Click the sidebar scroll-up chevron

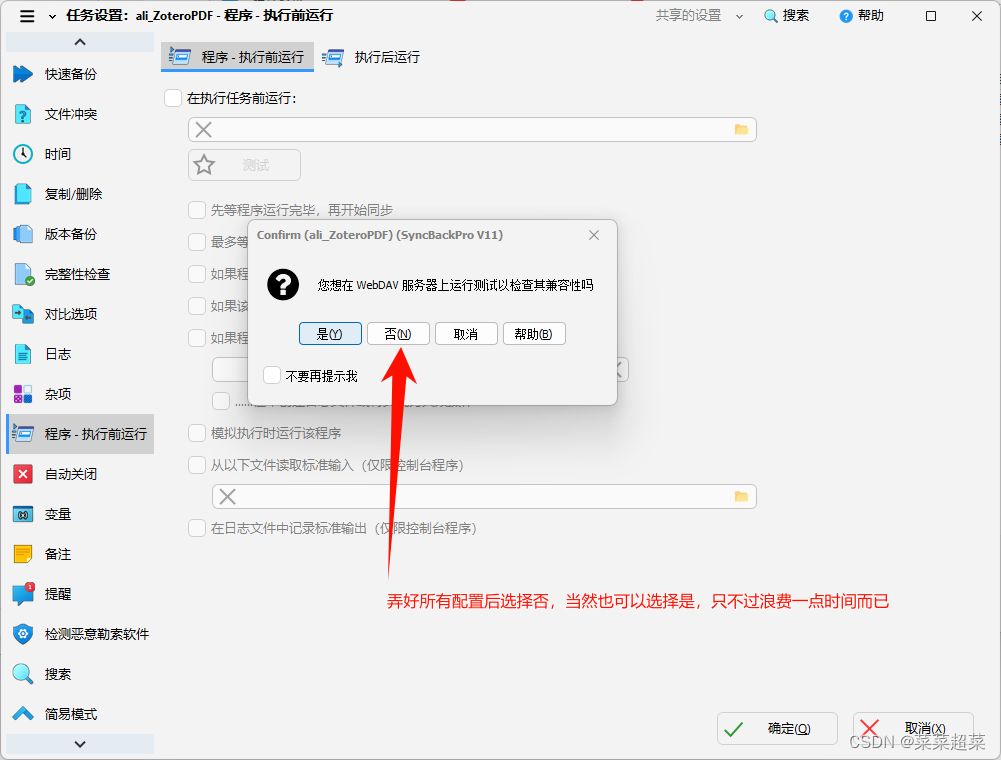click(80, 42)
